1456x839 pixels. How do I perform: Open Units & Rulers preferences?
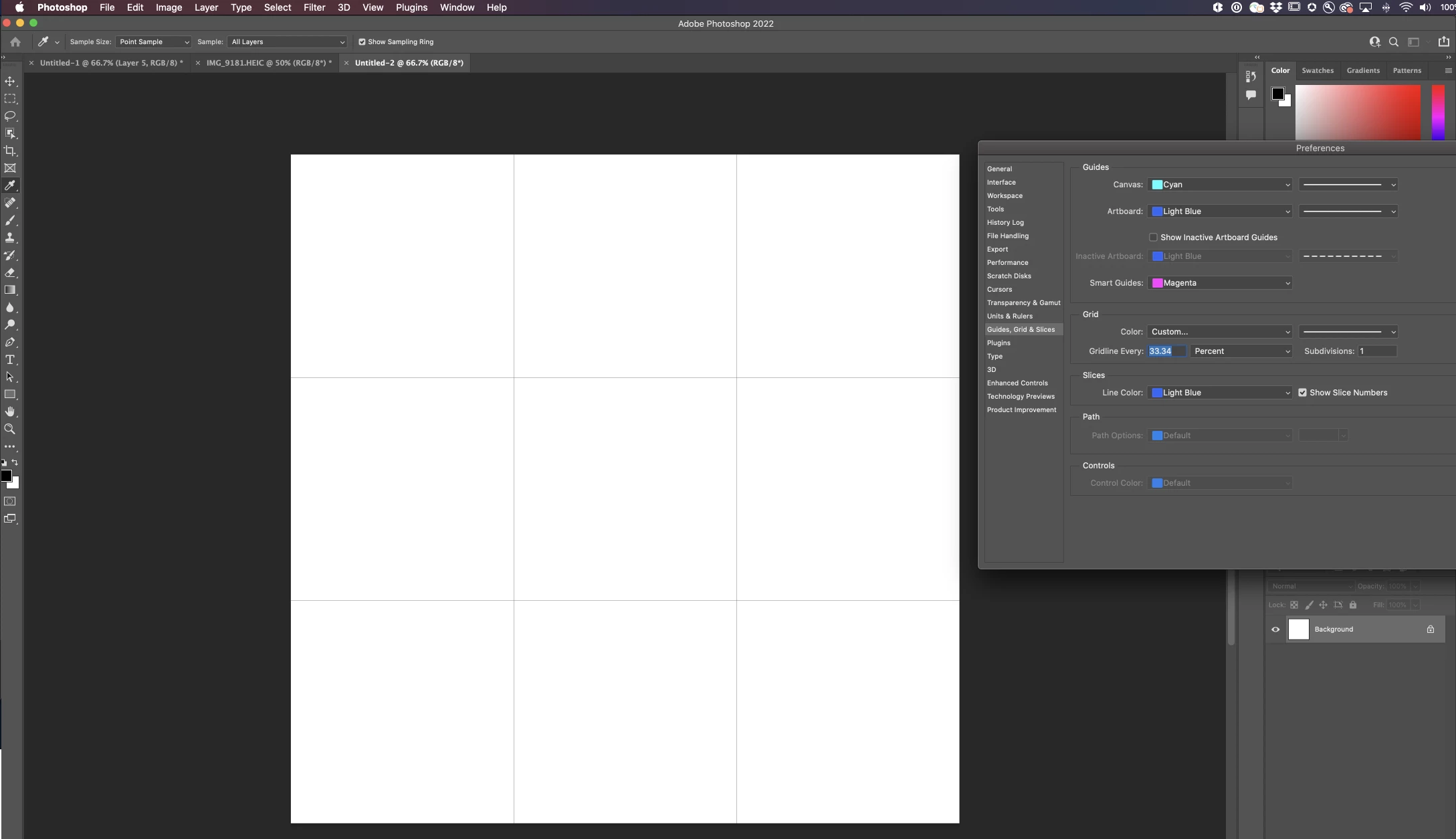point(1009,316)
